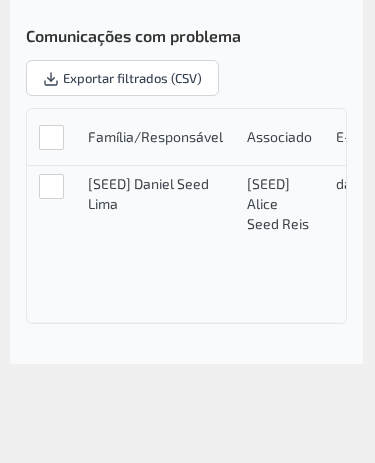Sort by Associado column header
The image size is (375, 463).
pos(279,137)
